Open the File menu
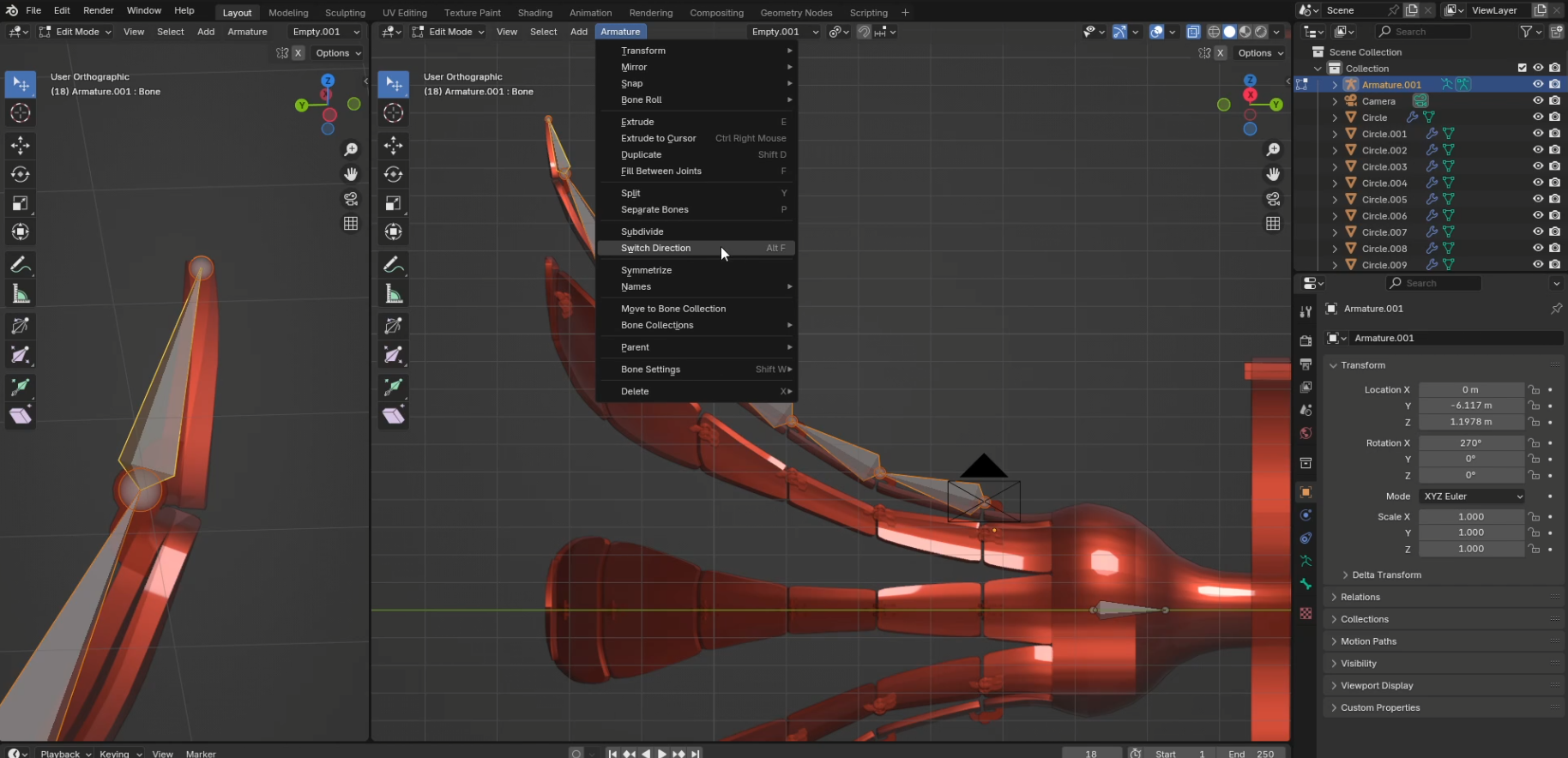Viewport: 1568px width, 758px height. coord(33,10)
